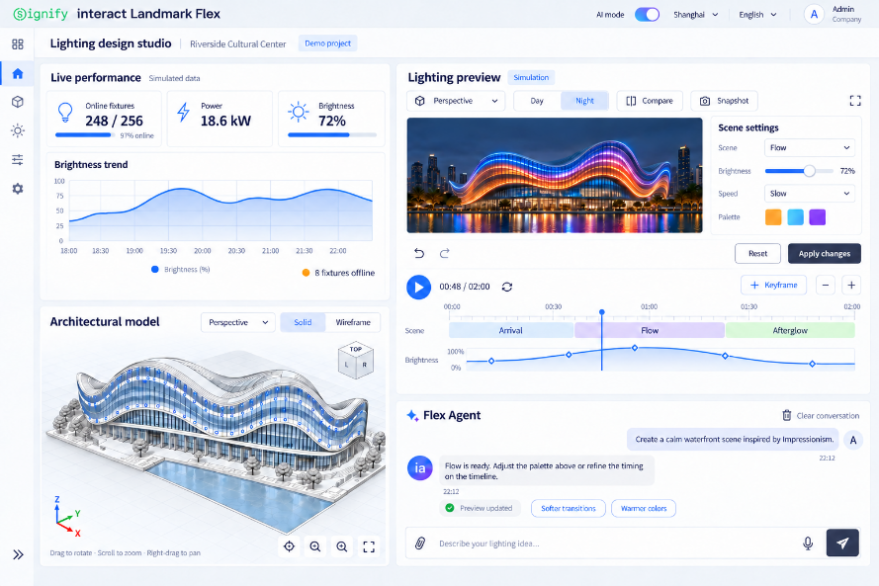Select the Arrival scene segment on the timeline
Image resolution: width=879 pixels, height=586 pixels.
tap(511, 330)
